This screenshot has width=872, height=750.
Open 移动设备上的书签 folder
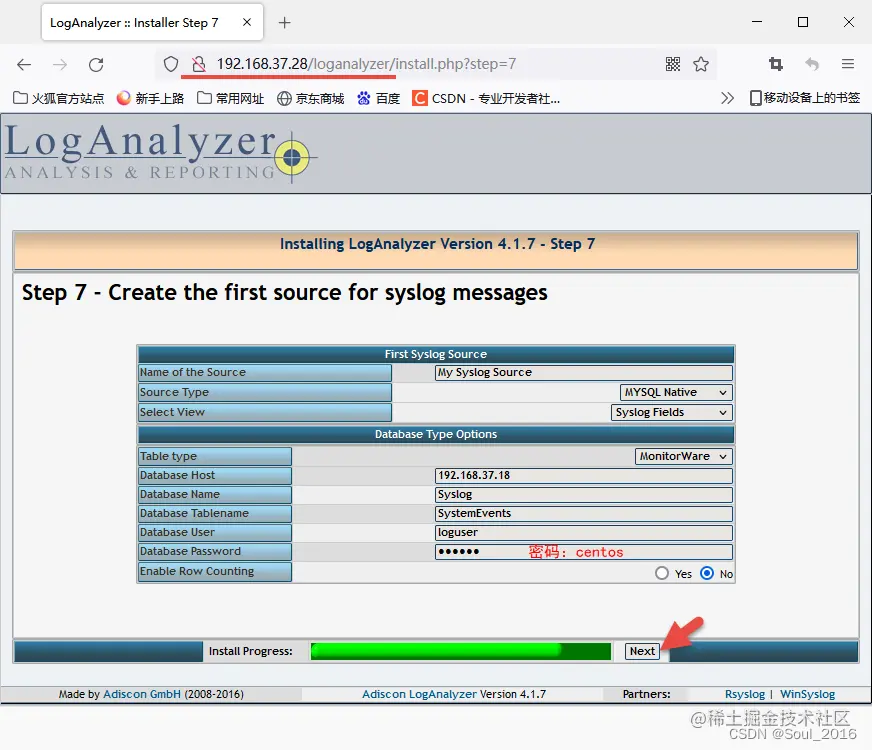pos(805,98)
